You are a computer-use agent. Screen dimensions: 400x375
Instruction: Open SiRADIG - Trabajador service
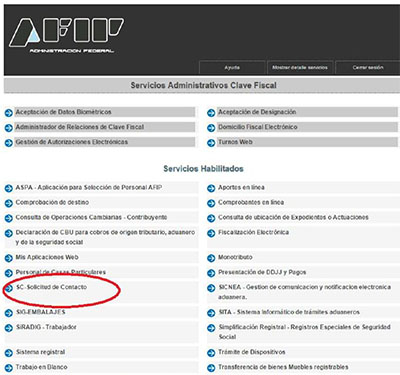pyautogui.click(x=46, y=327)
